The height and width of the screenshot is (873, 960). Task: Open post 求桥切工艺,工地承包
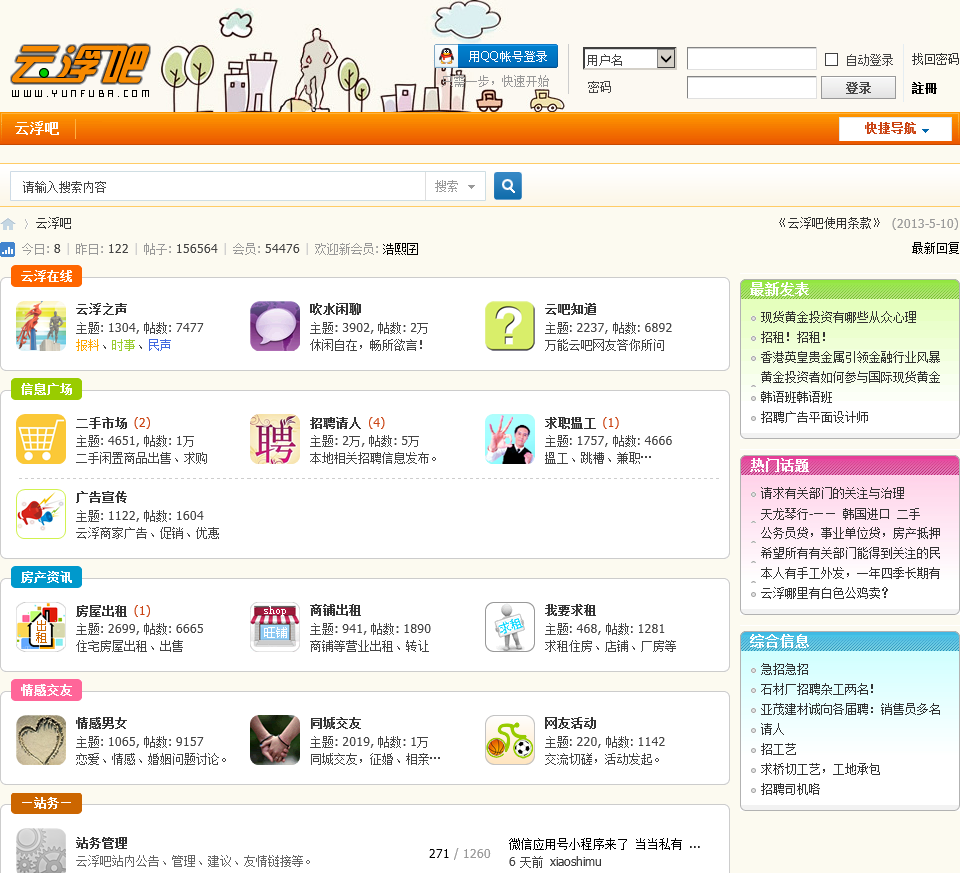[820, 770]
